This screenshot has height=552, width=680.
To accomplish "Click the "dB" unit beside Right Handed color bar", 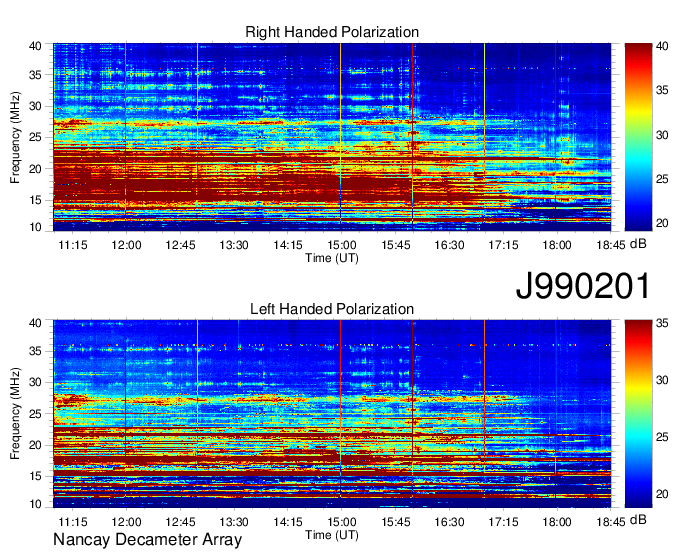I will tap(638, 244).
